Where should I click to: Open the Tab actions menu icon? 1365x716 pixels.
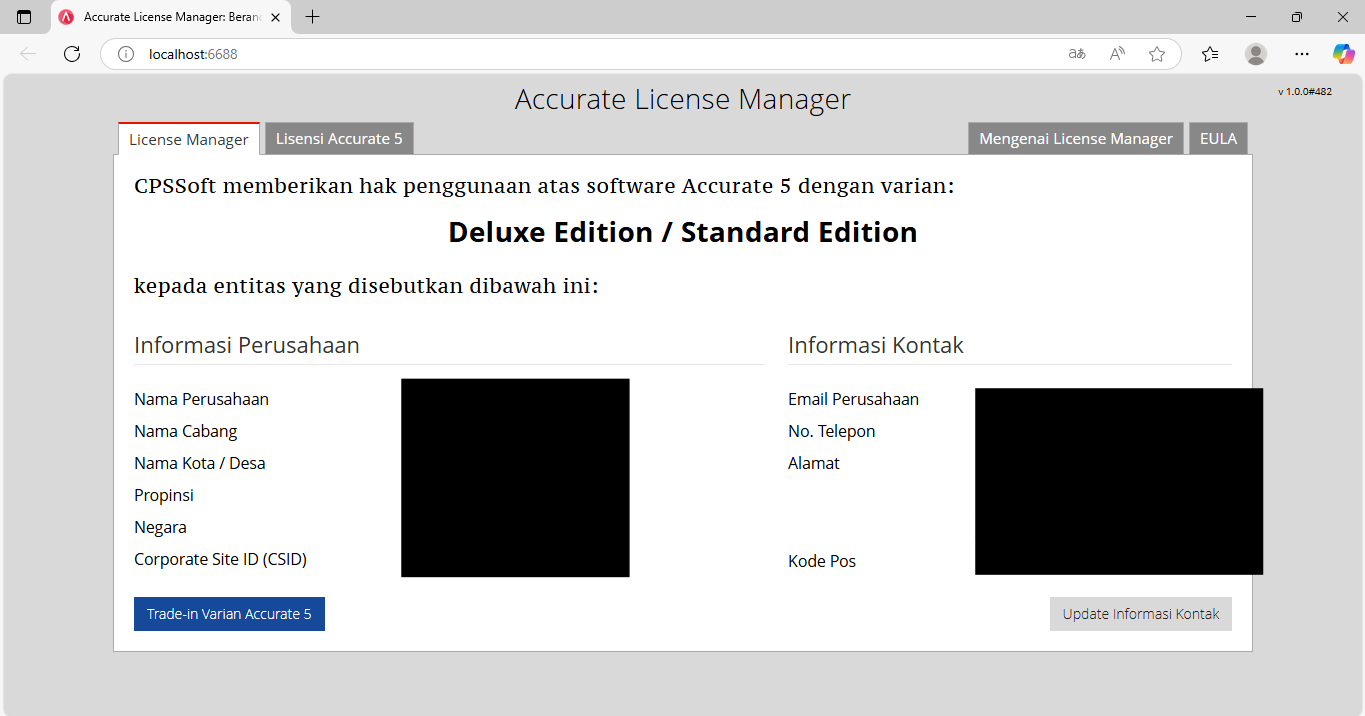24,17
